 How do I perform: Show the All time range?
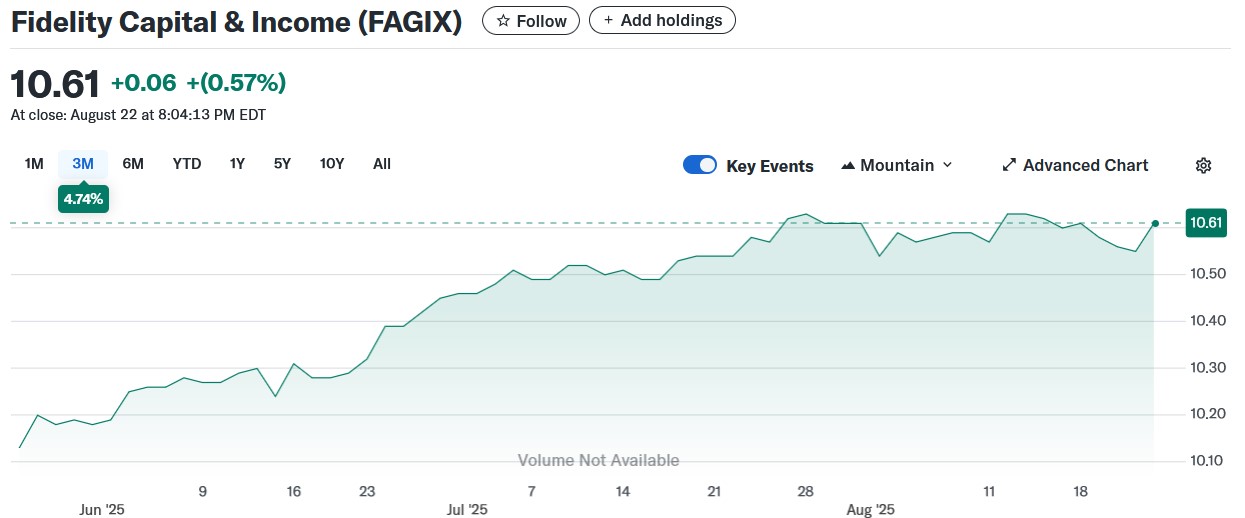382,164
